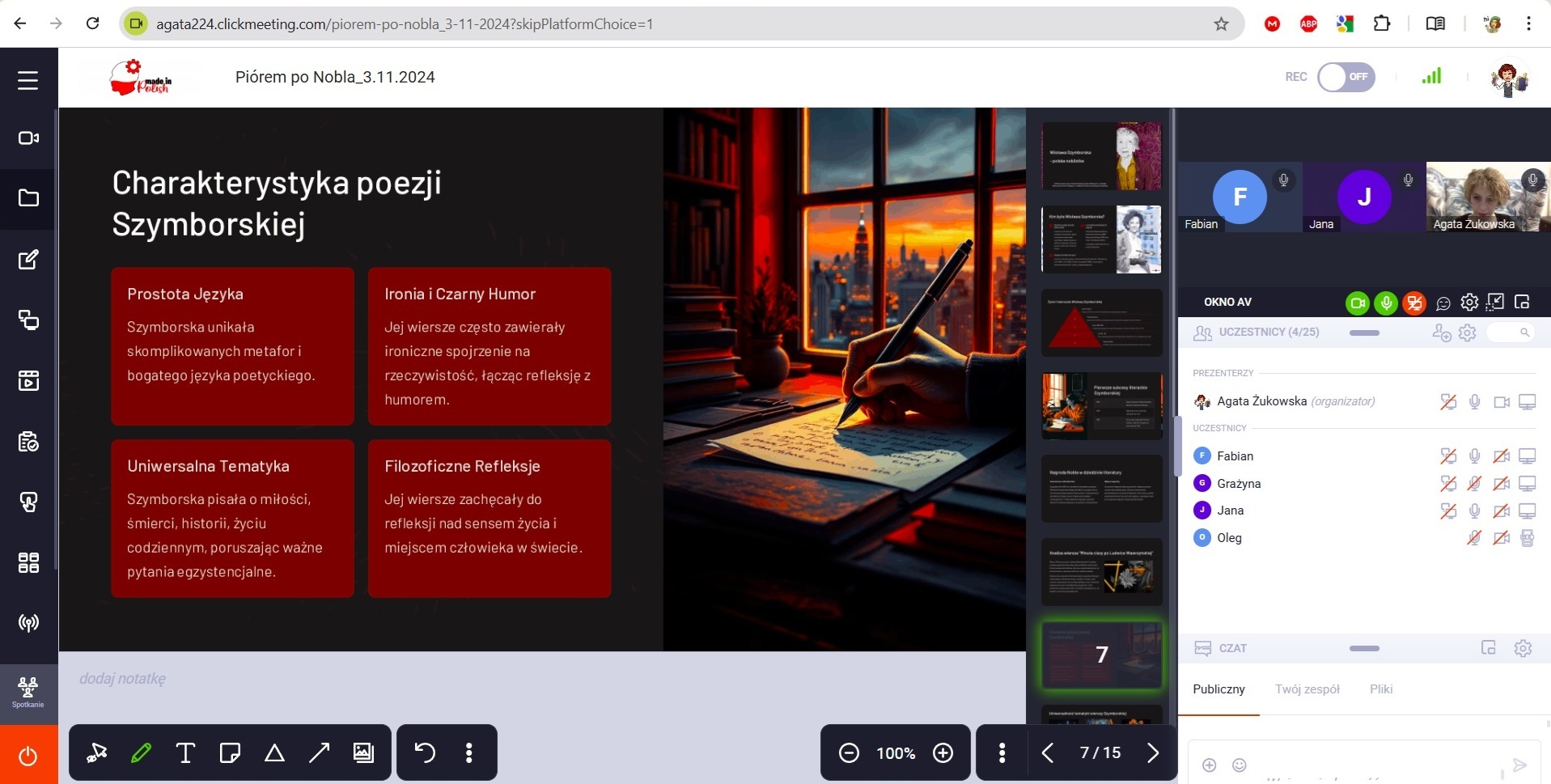Go to the next slide

pos(1153,753)
